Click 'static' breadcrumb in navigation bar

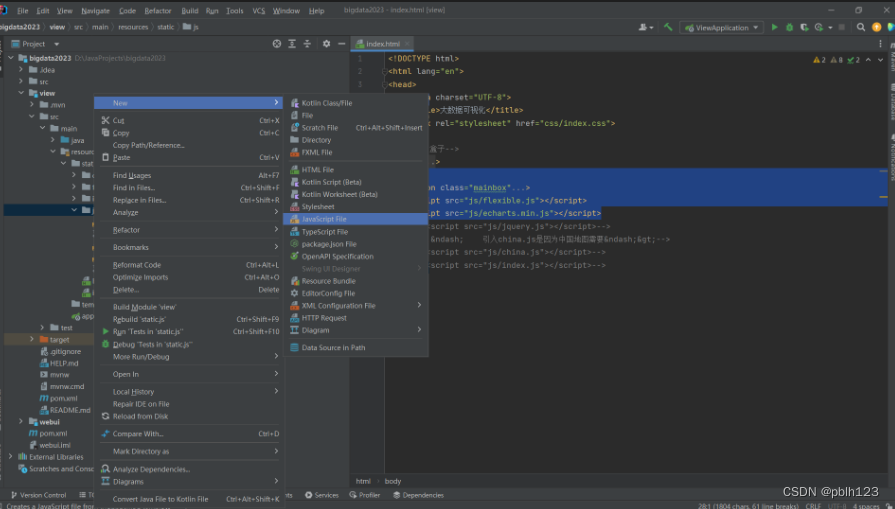click(x=166, y=27)
